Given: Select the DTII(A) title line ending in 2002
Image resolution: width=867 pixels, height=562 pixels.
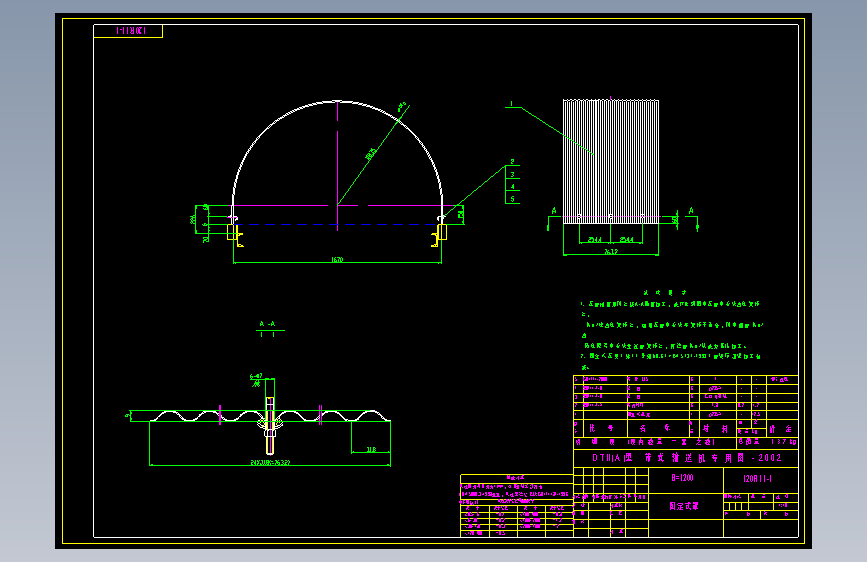Looking at the screenshot, I should pyautogui.click(x=687, y=458).
